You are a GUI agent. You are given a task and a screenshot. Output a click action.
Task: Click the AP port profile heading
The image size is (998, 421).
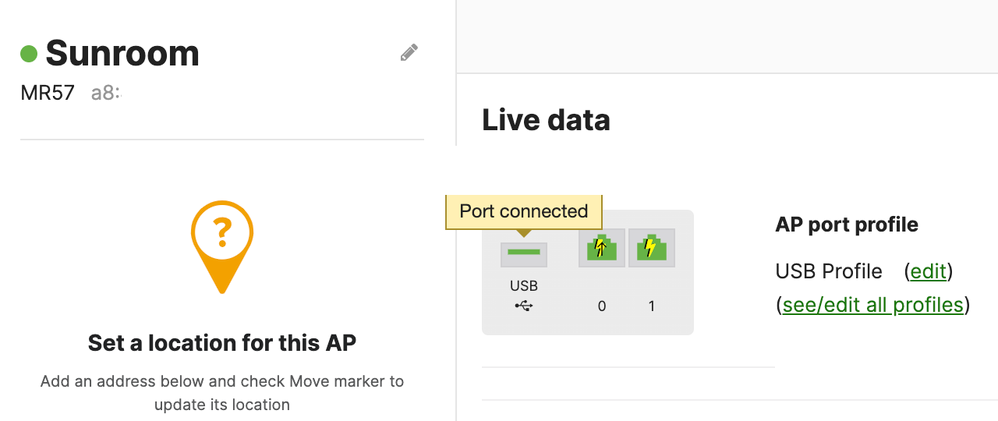(846, 224)
